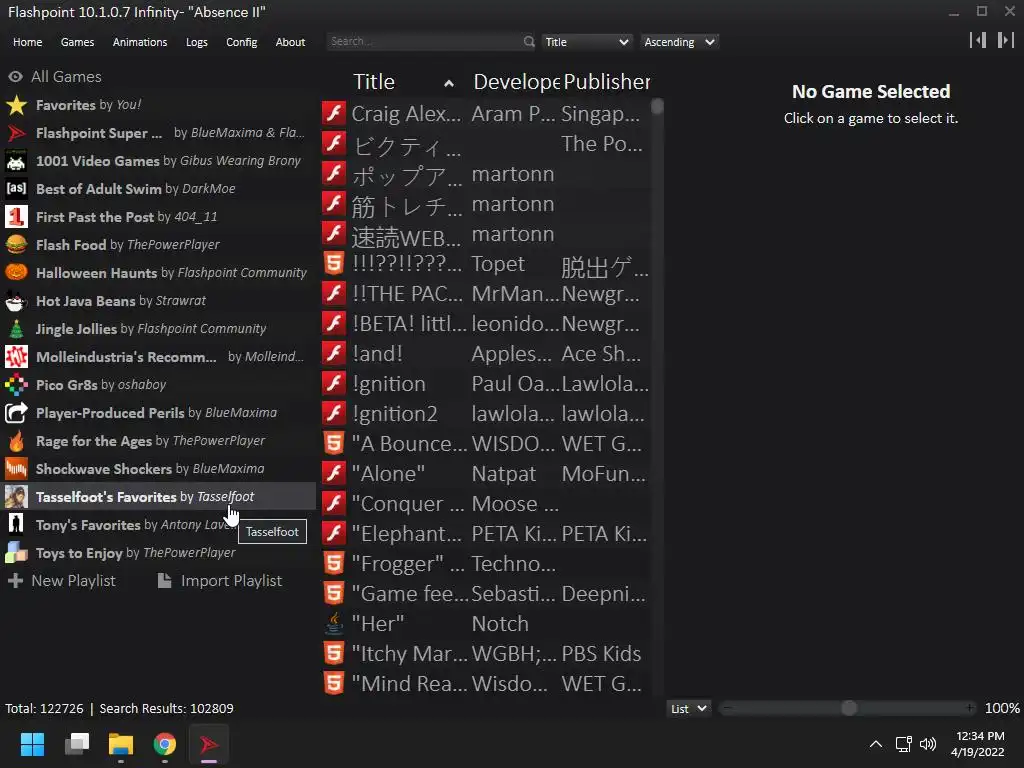Open the About tab
The height and width of the screenshot is (768, 1024).
[x=290, y=42]
